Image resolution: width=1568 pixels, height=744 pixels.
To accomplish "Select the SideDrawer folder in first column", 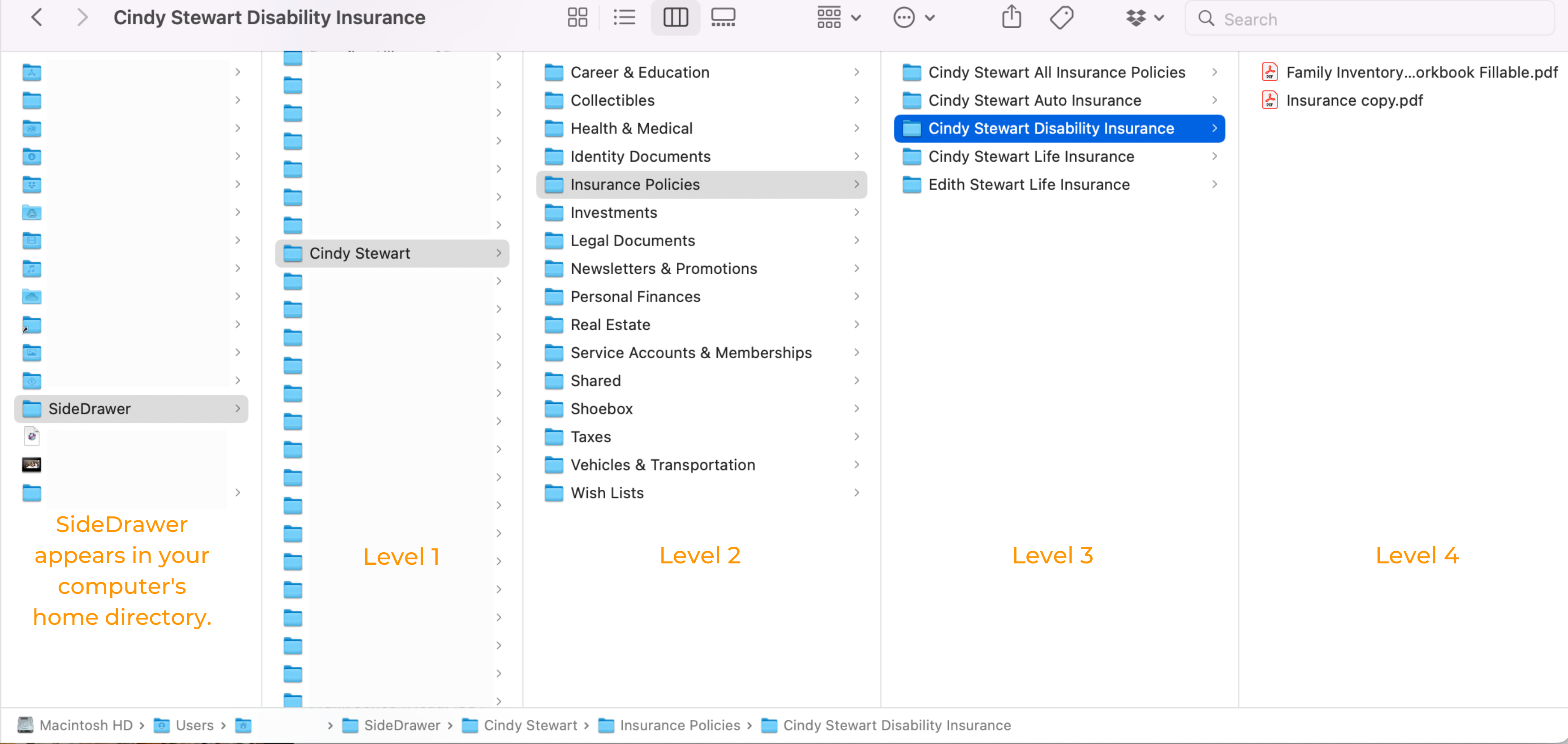I will (90, 409).
